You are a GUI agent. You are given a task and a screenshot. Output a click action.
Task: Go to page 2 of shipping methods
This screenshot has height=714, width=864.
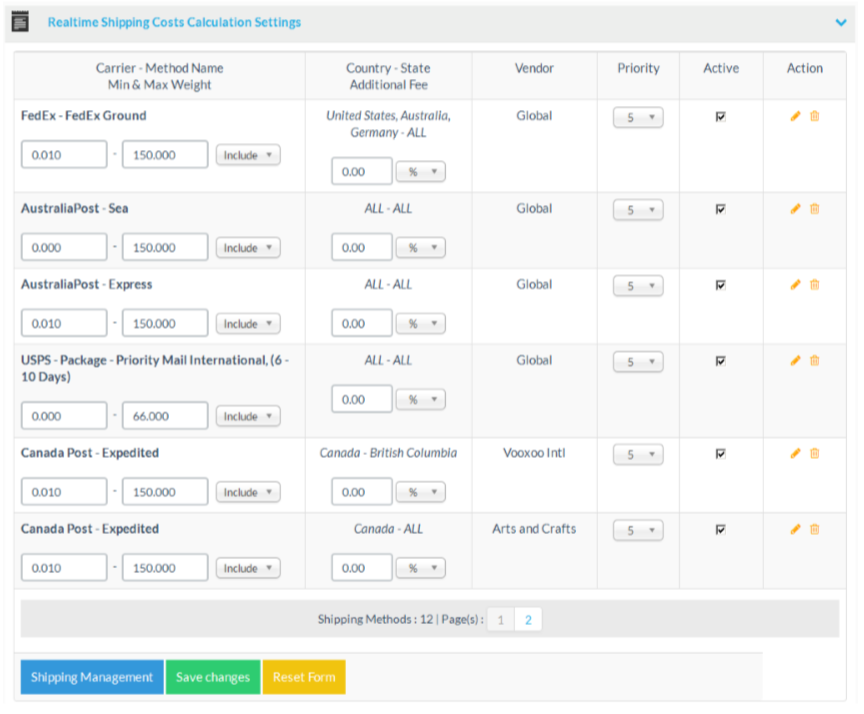pyautogui.click(x=527, y=620)
